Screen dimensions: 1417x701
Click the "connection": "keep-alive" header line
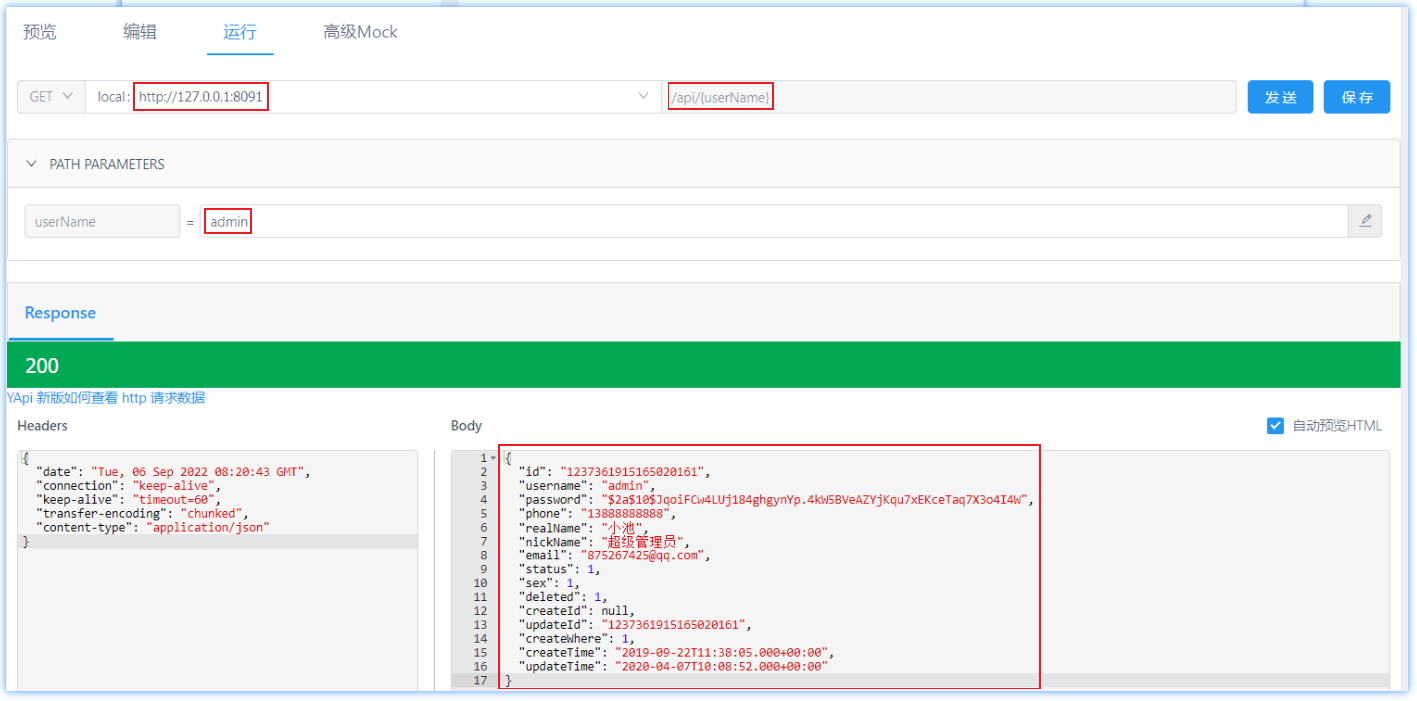click(128, 485)
